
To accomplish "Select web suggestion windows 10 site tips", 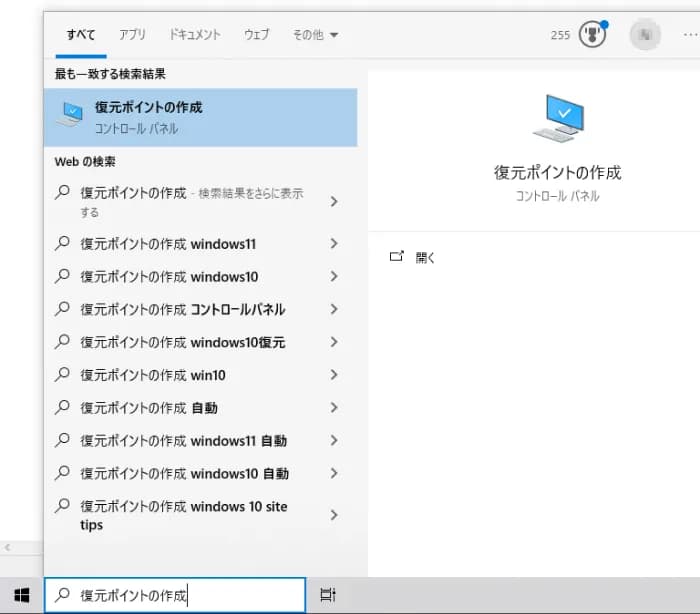I will point(200,515).
